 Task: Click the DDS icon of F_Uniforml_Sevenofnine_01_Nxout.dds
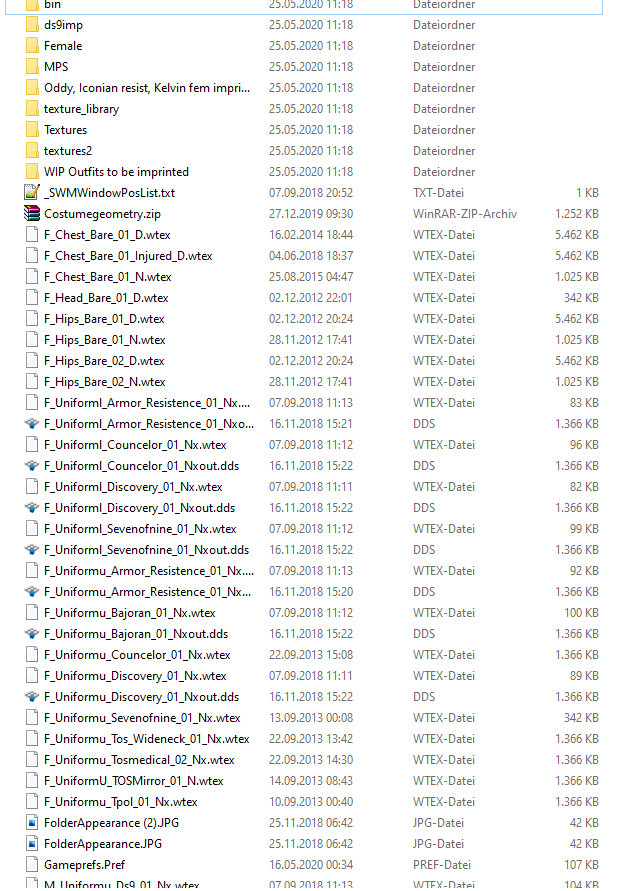(x=32, y=550)
